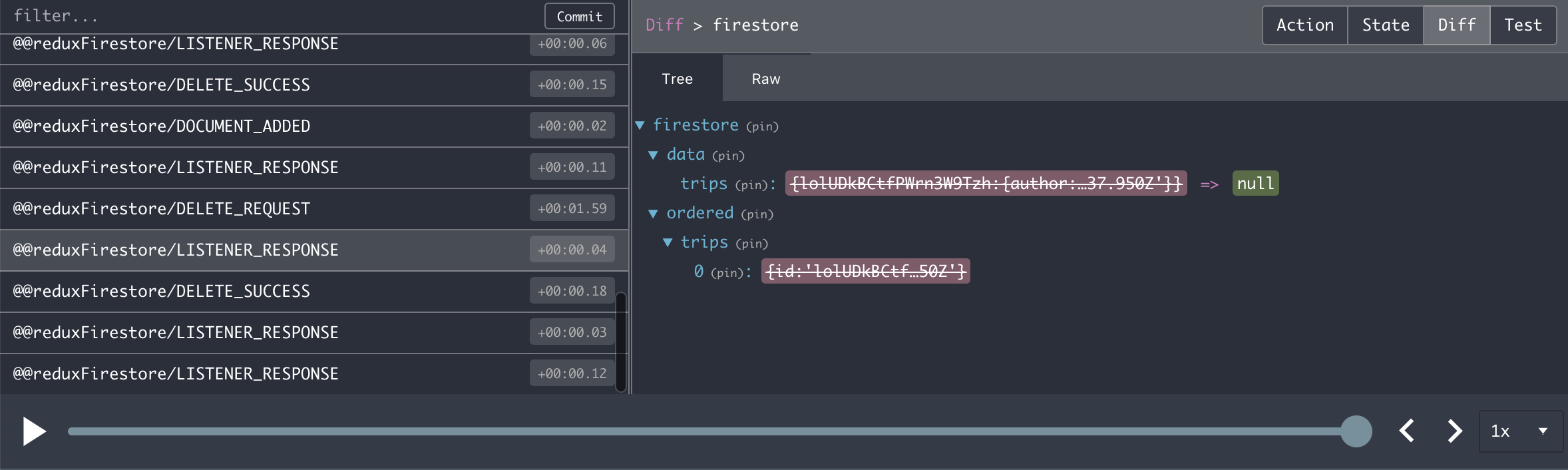Click firestore in the breadcrumb
1568x470 pixels.
click(x=755, y=25)
